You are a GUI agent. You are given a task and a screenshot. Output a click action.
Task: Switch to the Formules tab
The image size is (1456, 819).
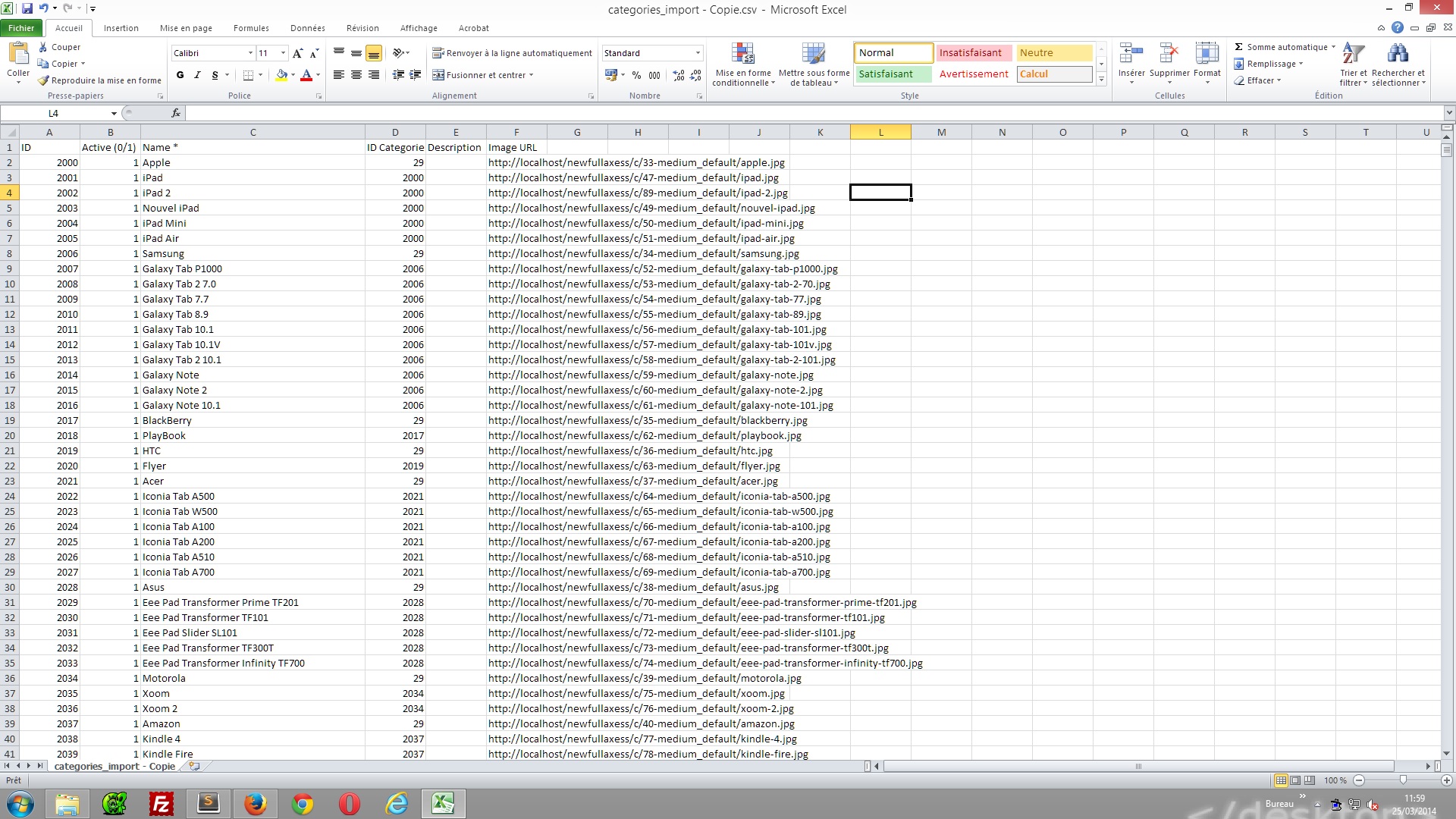(x=251, y=28)
